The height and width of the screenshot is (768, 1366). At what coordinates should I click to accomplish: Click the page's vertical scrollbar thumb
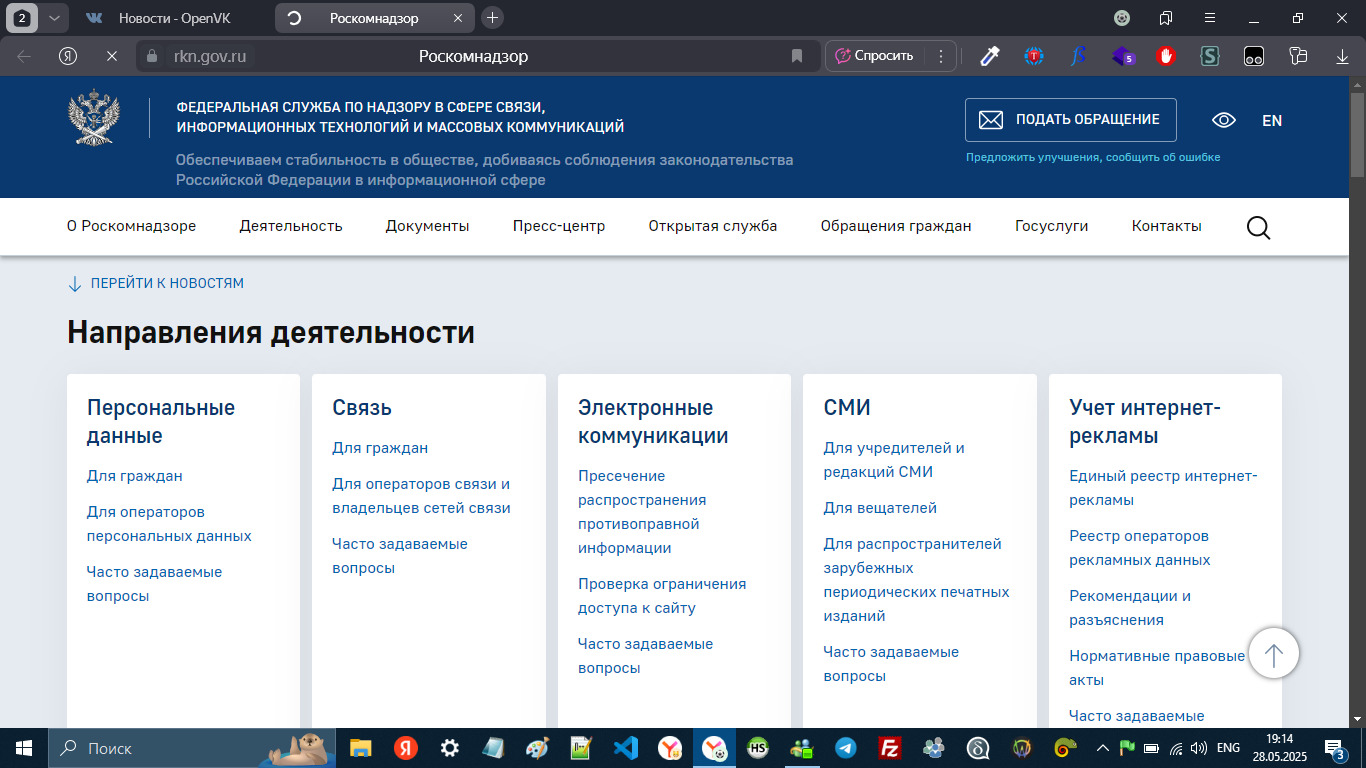[x=1357, y=135]
